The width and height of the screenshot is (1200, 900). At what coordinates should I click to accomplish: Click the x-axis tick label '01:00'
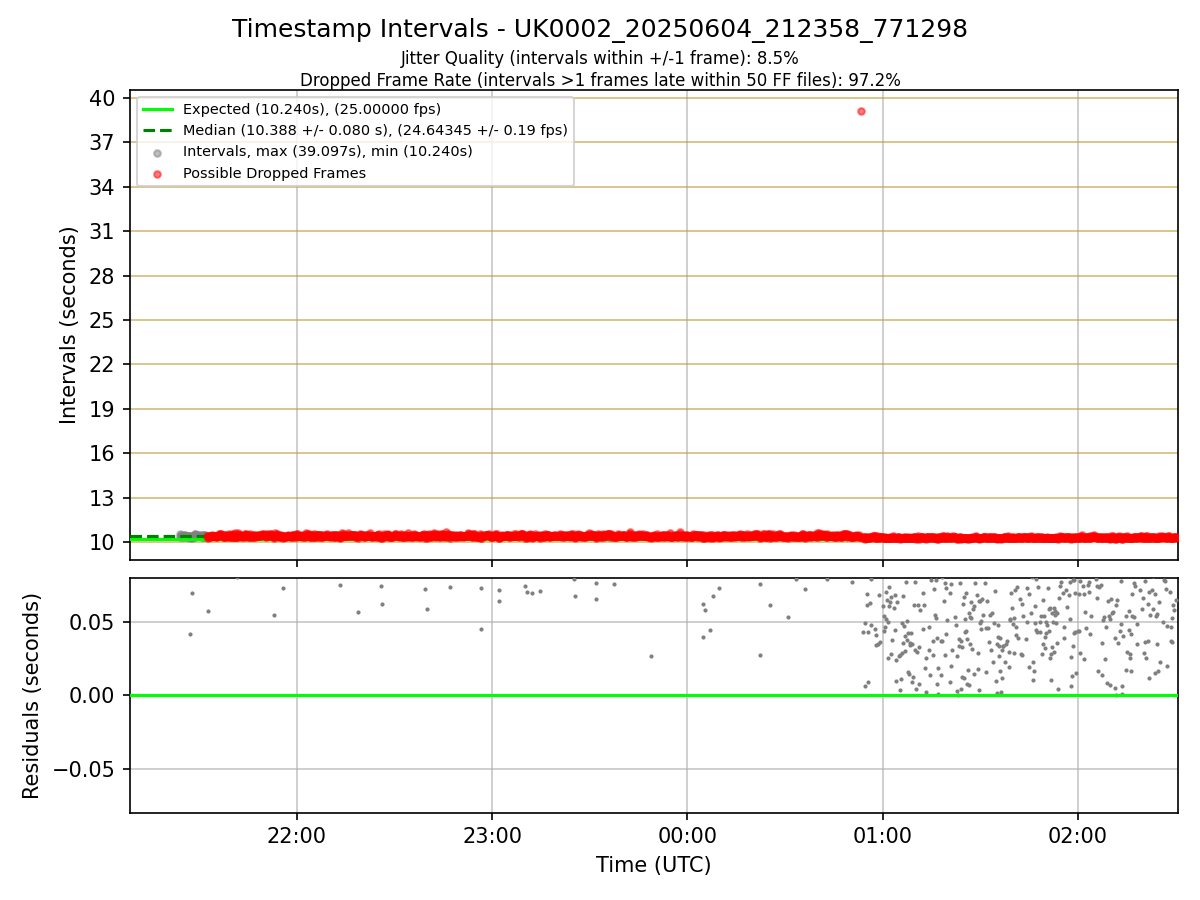tap(882, 834)
